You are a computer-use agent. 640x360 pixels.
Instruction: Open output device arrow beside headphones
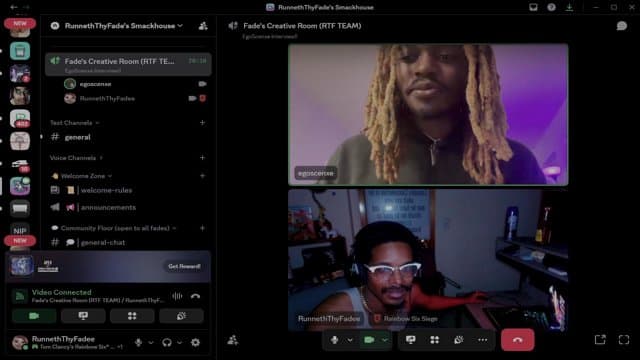point(180,342)
